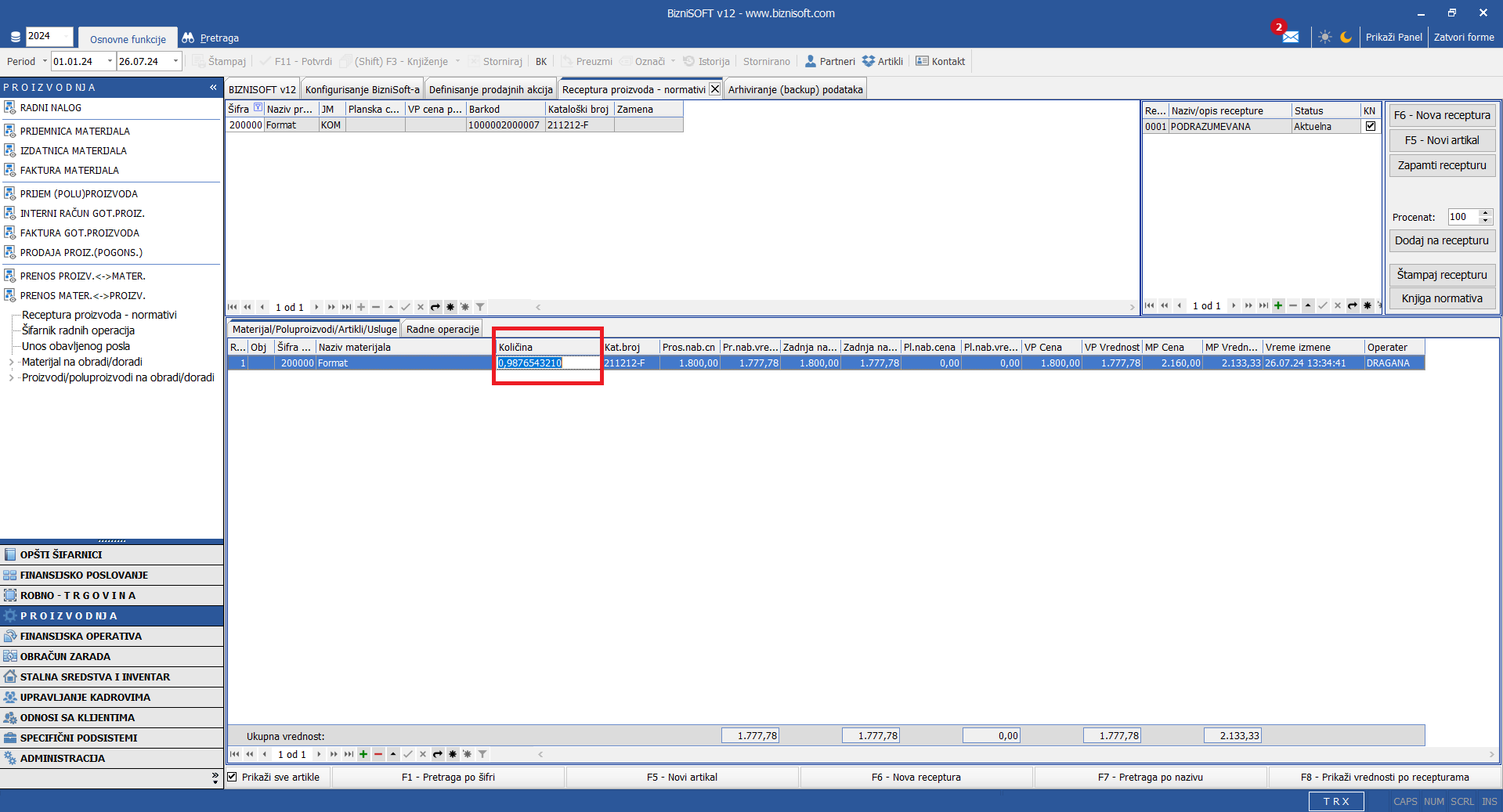The width and height of the screenshot is (1503, 812).
Task: Click the red minus delete-row icon in materials grid
Action: click(378, 754)
